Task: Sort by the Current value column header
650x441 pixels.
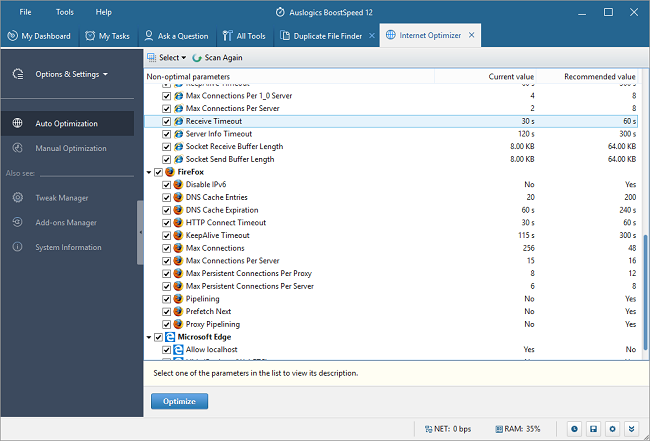Action: 485,77
